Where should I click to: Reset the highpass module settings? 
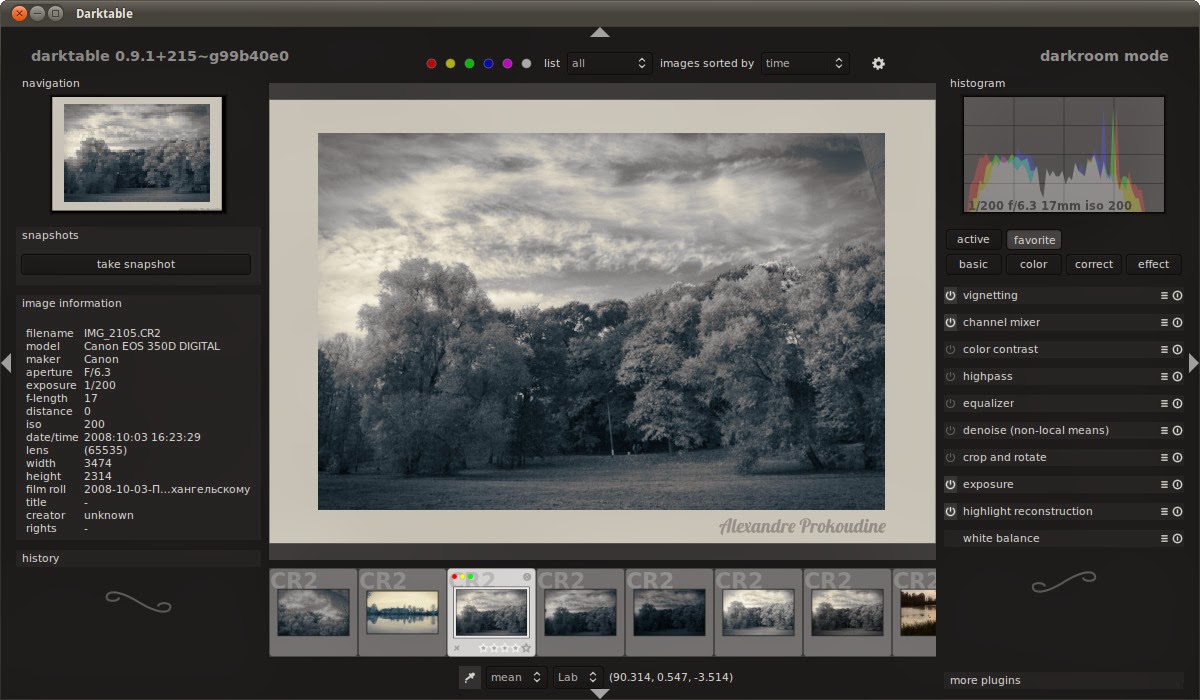[x=1178, y=376]
